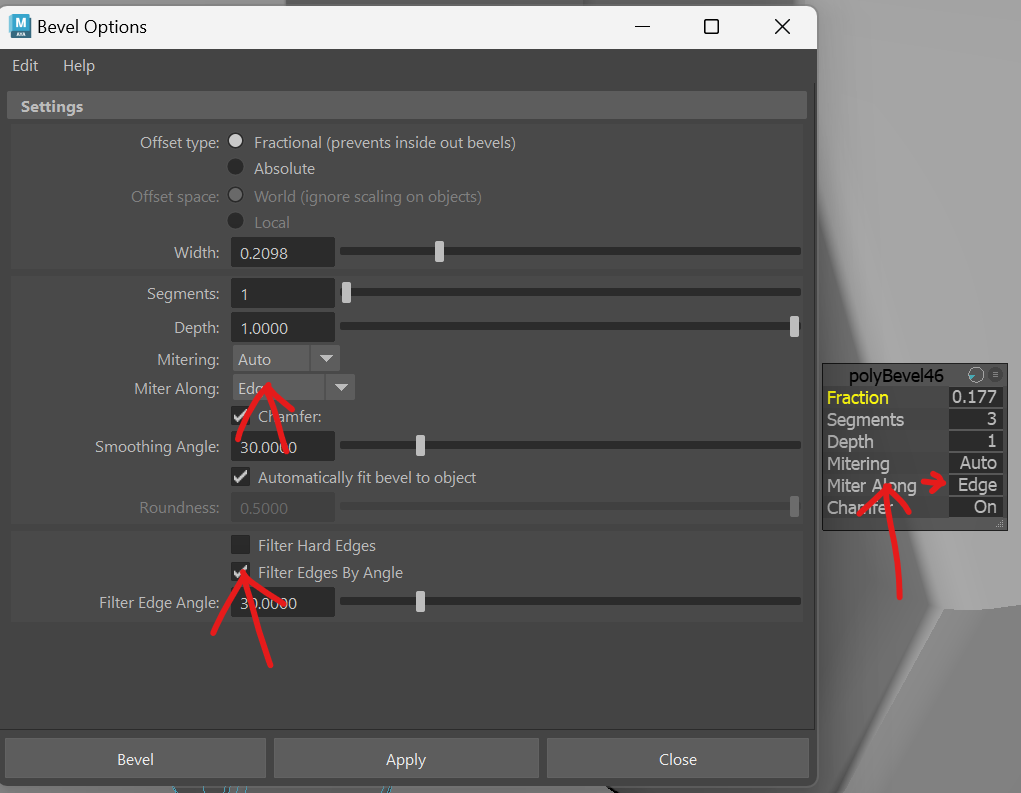Image resolution: width=1021 pixels, height=793 pixels.
Task: Apply the bevel settings
Action: [406, 758]
